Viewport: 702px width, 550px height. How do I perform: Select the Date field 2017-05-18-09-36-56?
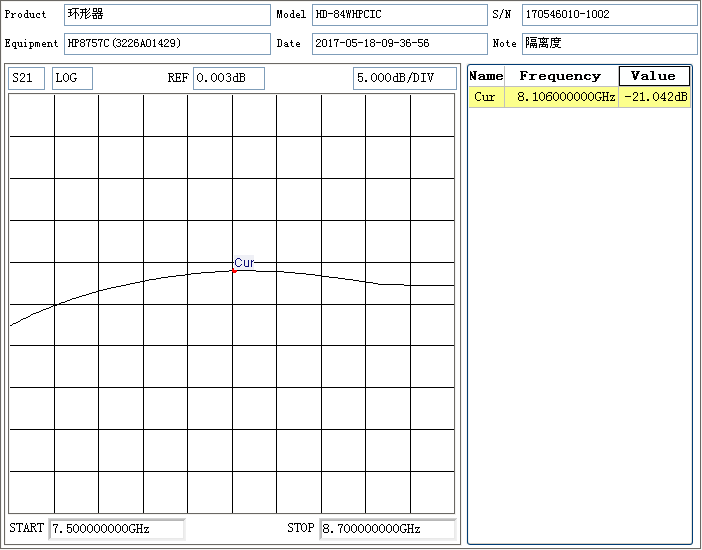399,44
